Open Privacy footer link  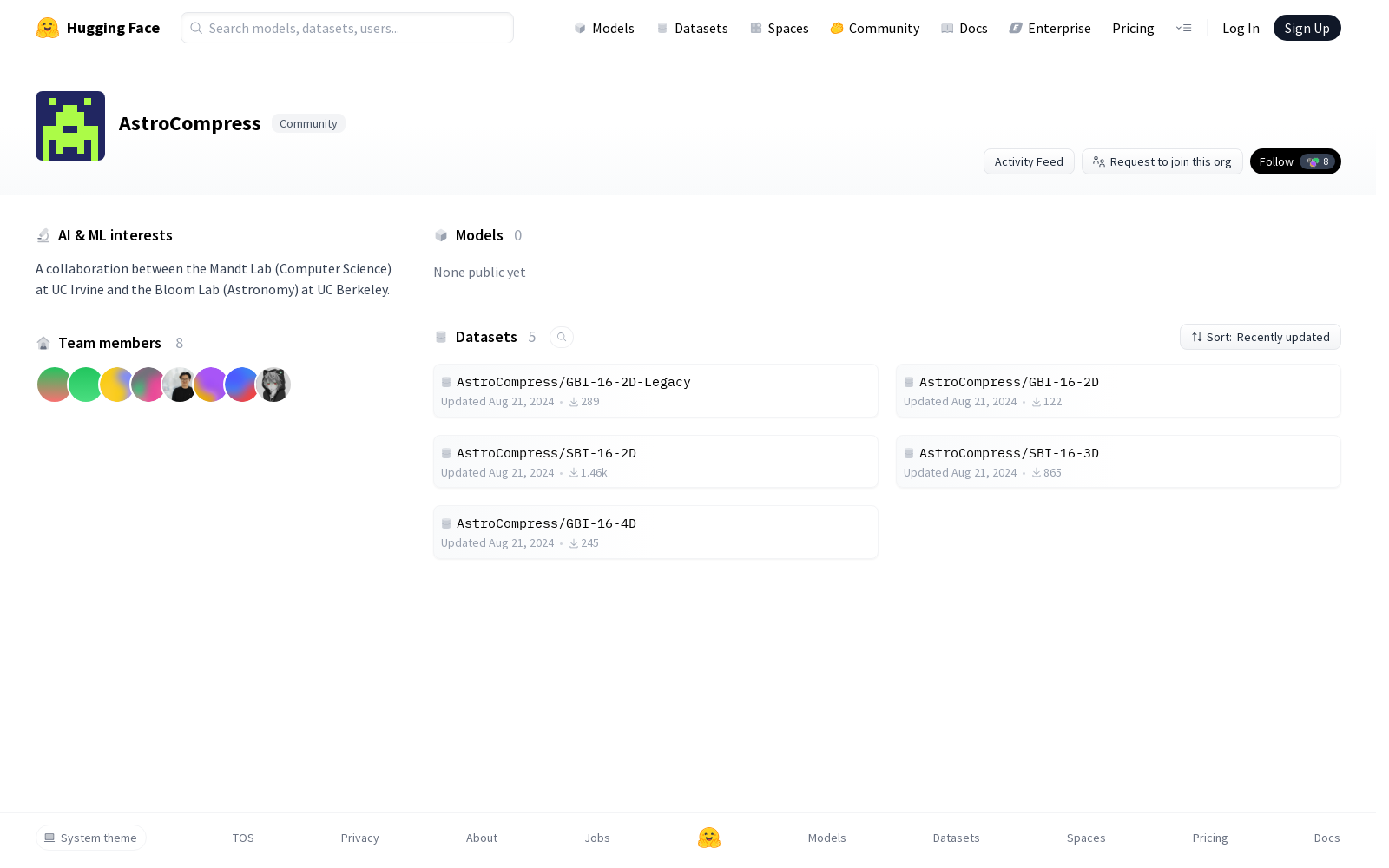tap(359, 838)
